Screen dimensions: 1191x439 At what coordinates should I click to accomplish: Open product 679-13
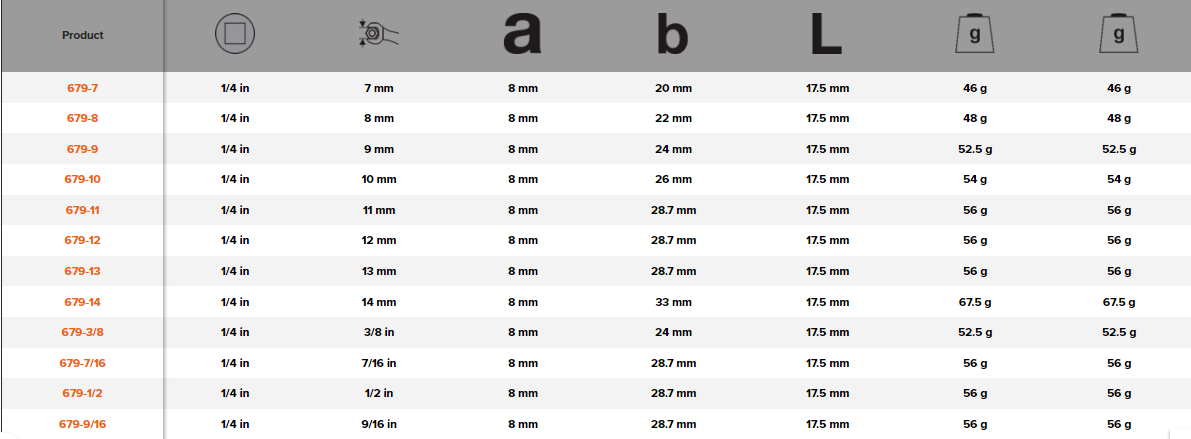tap(83, 271)
